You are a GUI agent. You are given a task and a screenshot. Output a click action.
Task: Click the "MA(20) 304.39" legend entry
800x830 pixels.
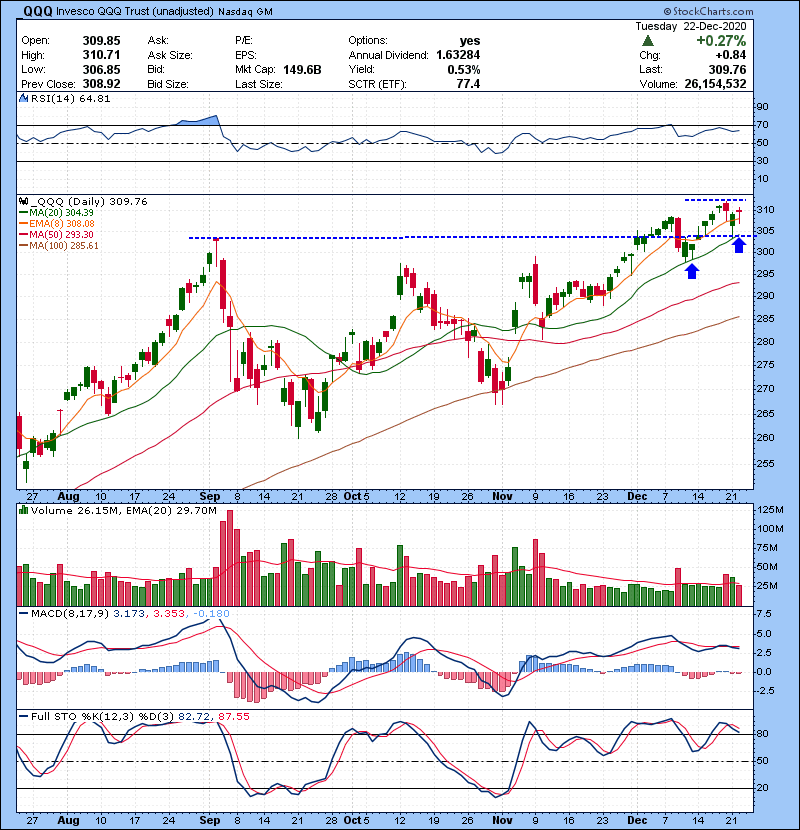(x=61, y=213)
